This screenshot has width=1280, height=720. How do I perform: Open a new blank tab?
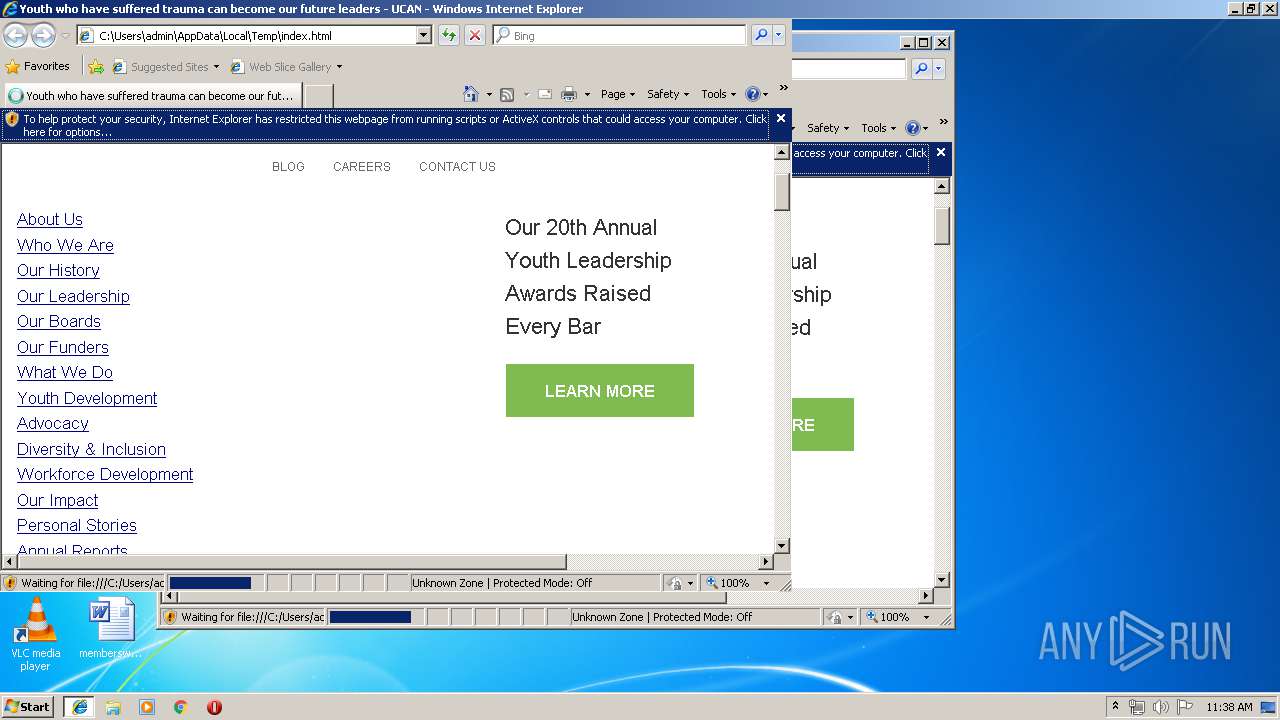[318, 96]
